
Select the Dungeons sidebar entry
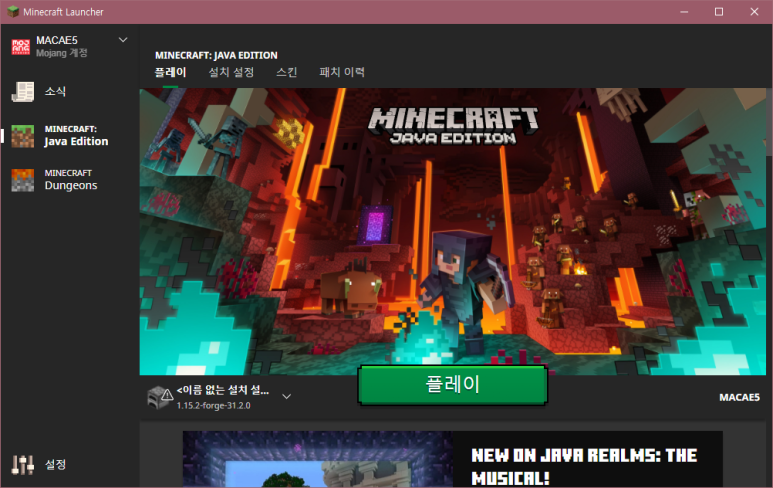pos(71,180)
